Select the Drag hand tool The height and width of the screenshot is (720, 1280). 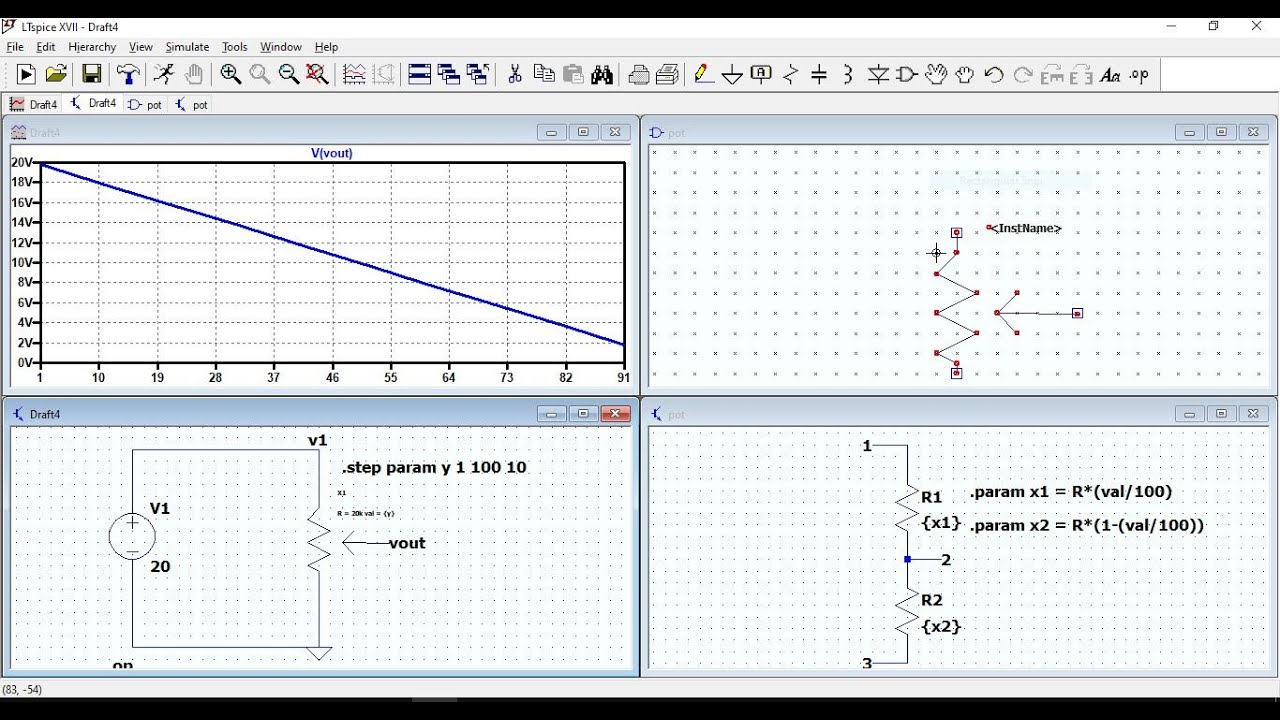click(x=965, y=74)
